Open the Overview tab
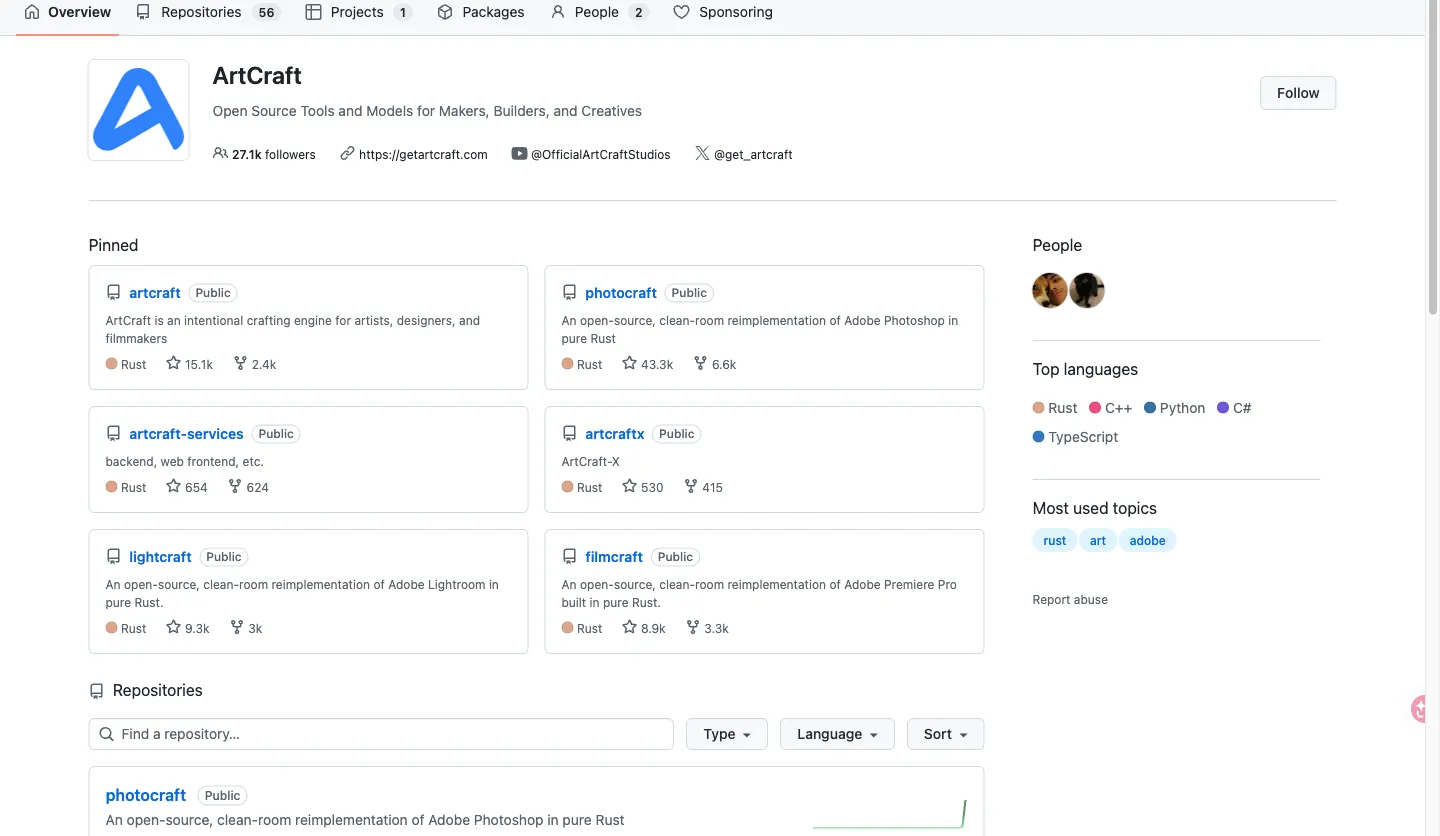Screen dimensions: 1440x836 pos(67,12)
